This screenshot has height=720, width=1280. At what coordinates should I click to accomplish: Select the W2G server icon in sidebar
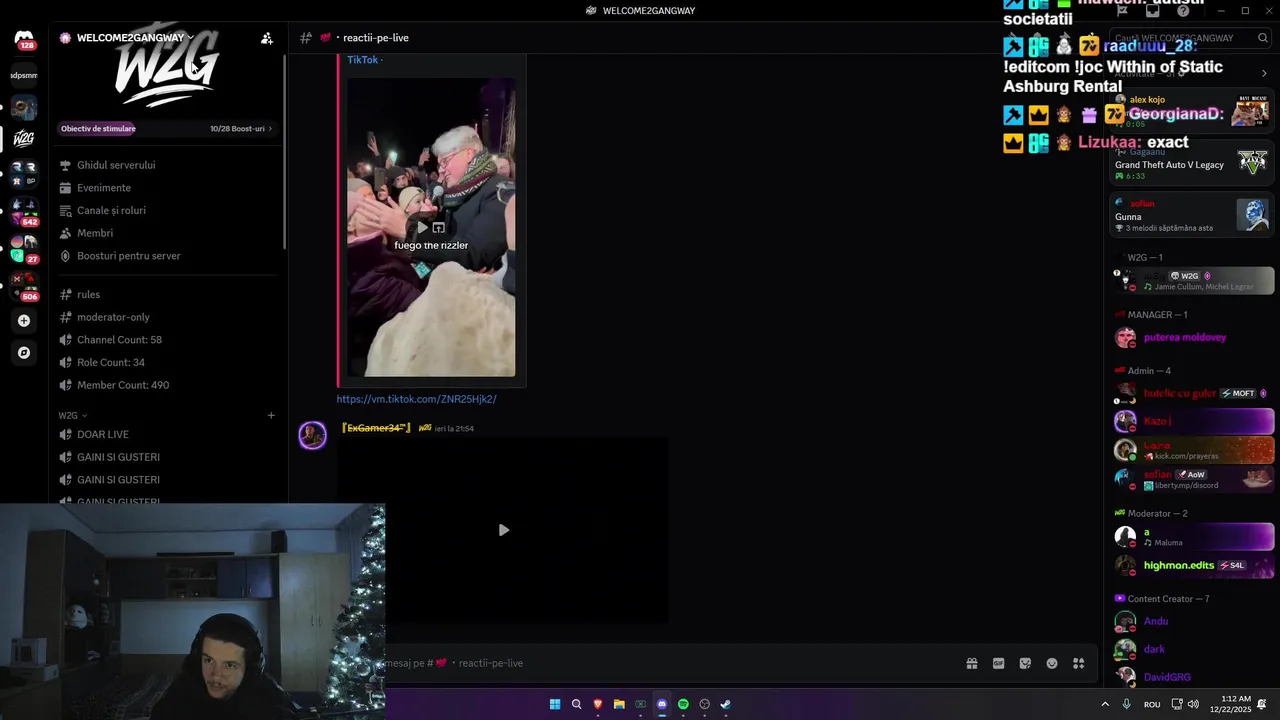click(24, 138)
